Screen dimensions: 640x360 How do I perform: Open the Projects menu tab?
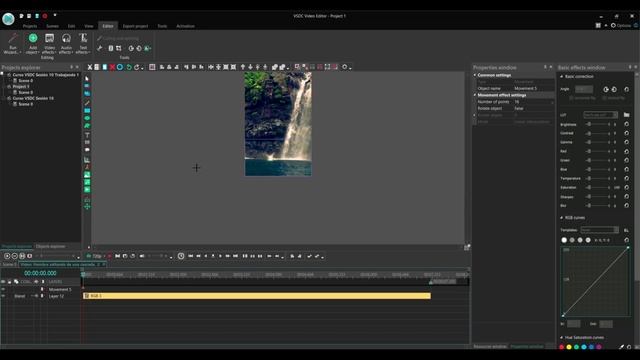coord(30,26)
